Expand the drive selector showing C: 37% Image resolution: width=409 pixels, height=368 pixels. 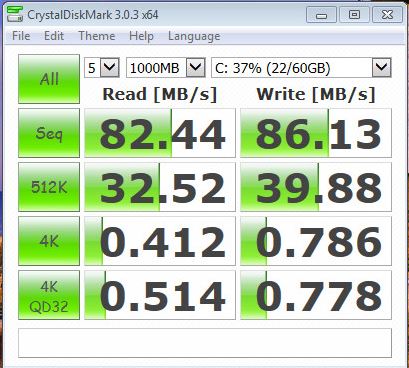pyautogui.click(x=301, y=68)
